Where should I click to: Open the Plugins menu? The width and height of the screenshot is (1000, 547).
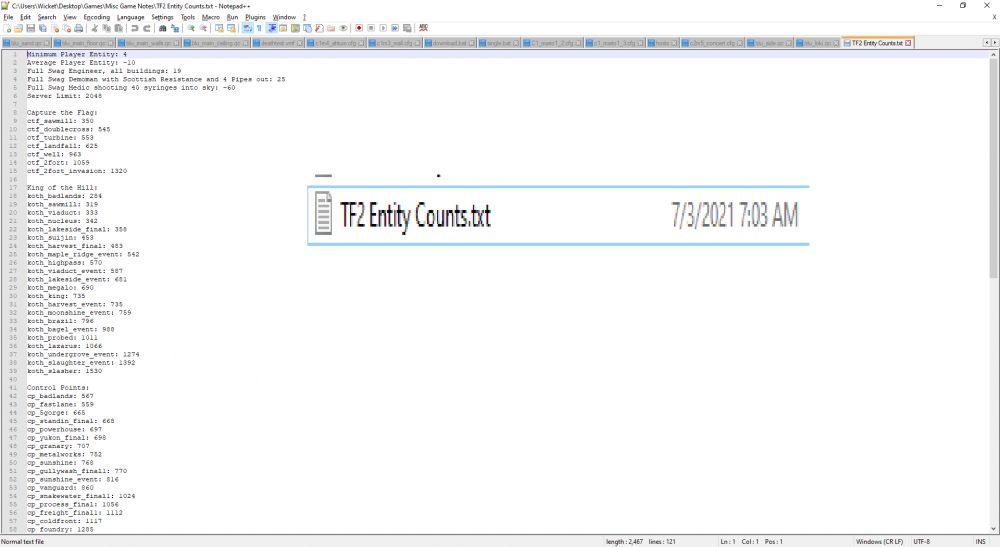(x=255, y=17)
